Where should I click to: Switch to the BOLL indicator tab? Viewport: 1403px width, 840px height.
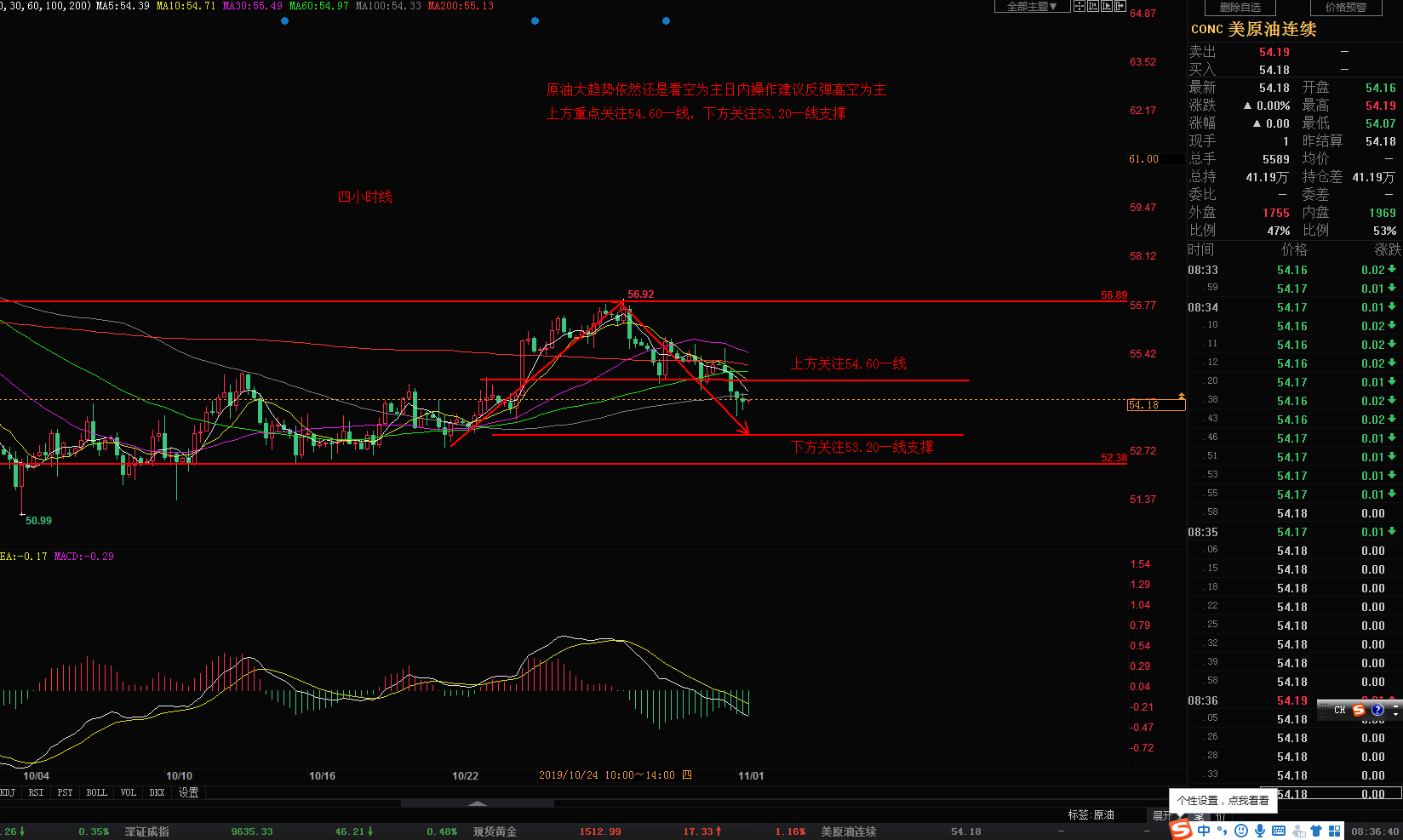(x=96, y=792)
